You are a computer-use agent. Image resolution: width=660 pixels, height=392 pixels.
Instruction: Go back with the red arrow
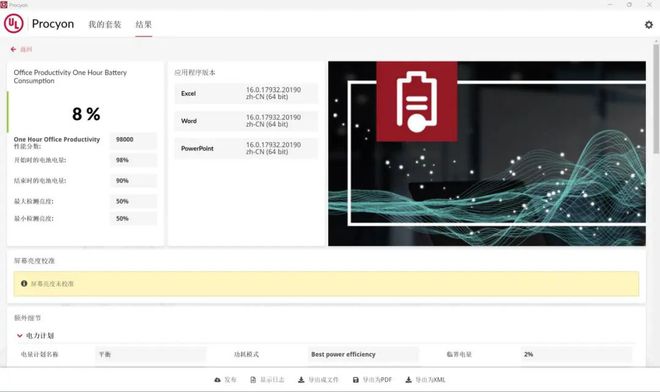(x=13, y=49)
